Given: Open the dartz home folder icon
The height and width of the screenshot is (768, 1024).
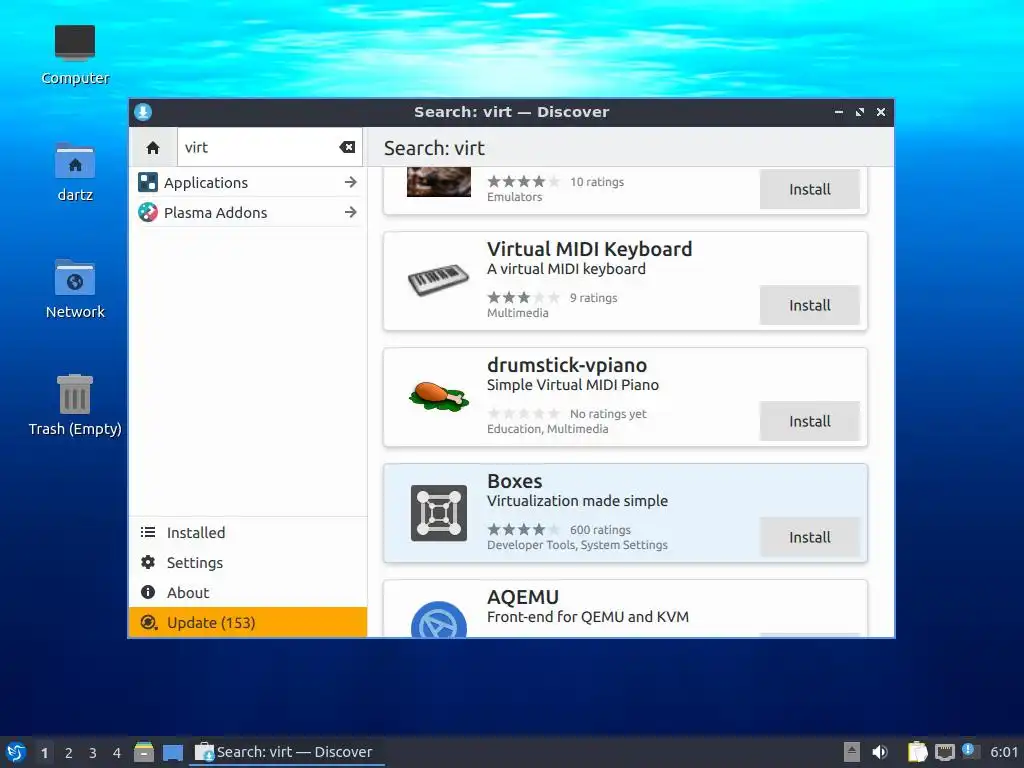Looking at the screenshot, I should 74,172.
